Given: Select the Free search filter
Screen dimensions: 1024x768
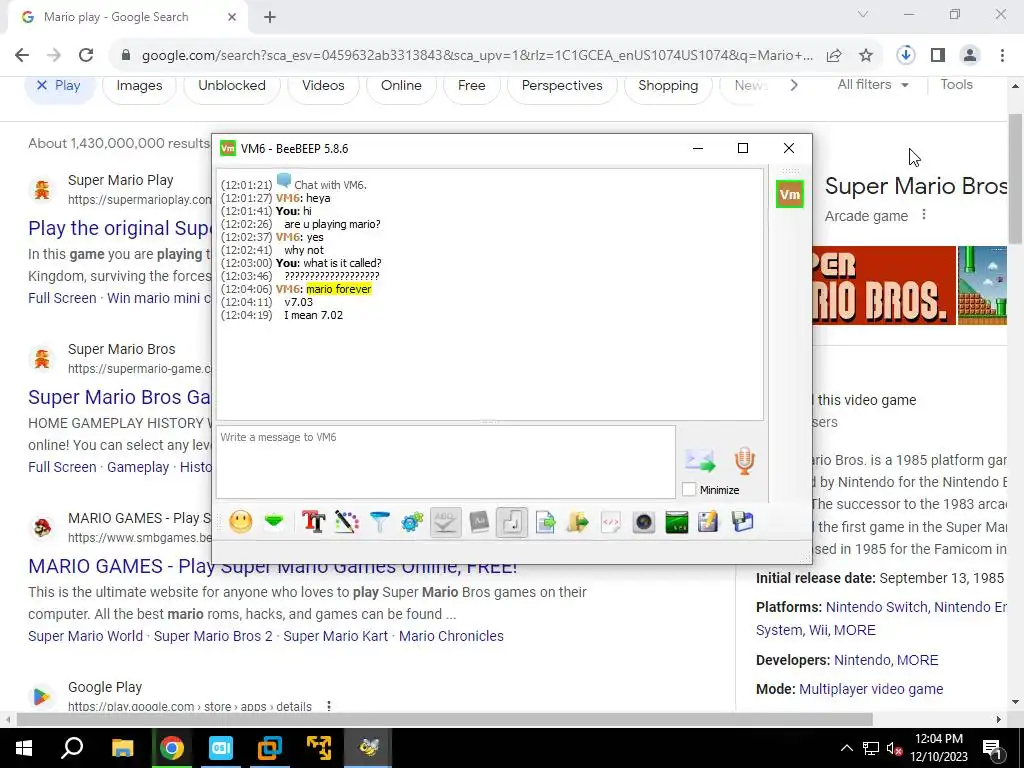Looking at the screenshot, I should click(x=472, y=86).
